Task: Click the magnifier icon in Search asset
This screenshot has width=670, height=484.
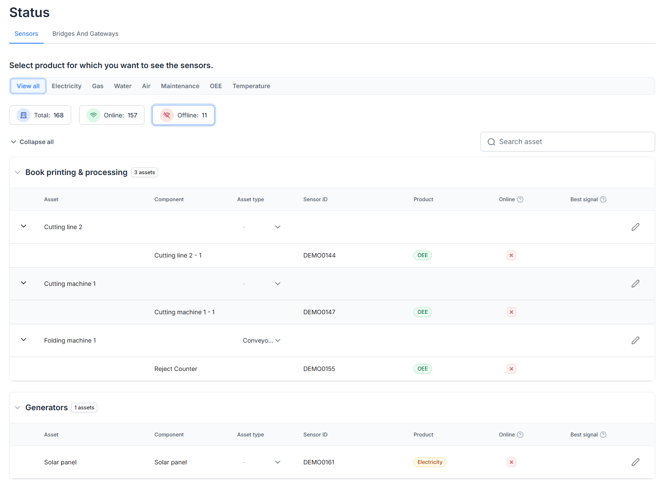Action: click(491, 142)
